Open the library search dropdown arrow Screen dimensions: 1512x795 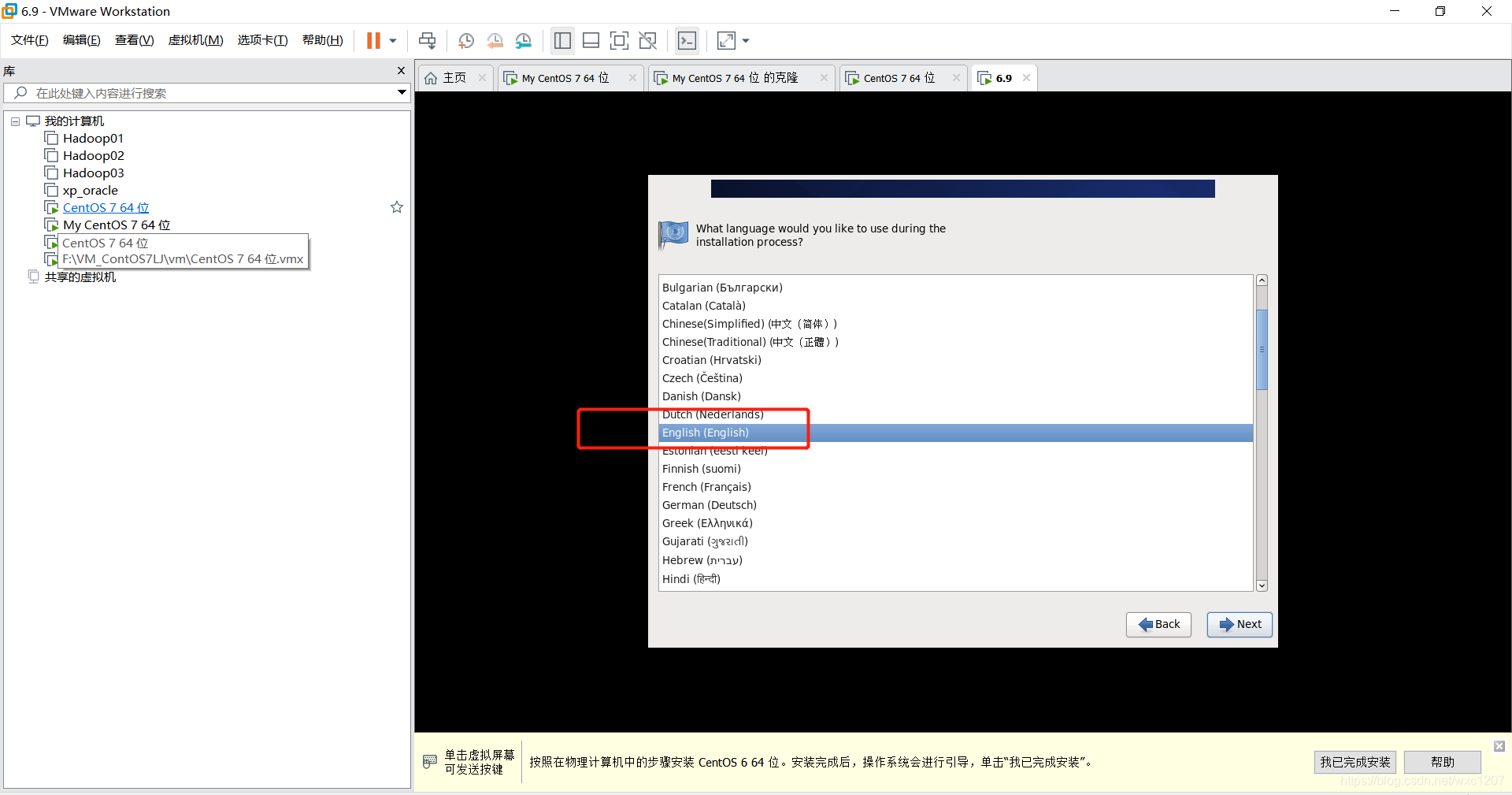[402, 93]
